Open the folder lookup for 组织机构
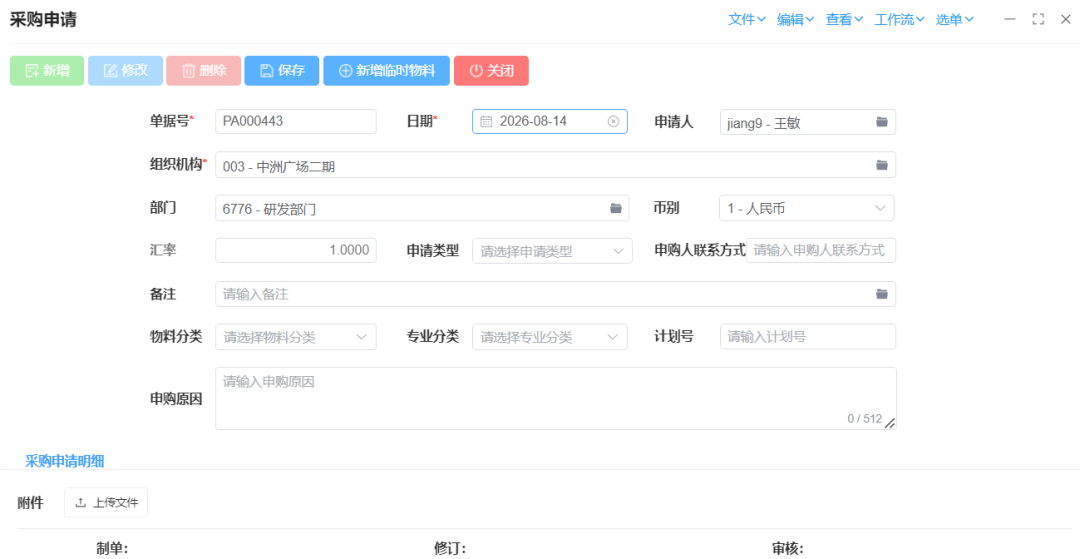The image size is (1080, 559). click(882, 165)
